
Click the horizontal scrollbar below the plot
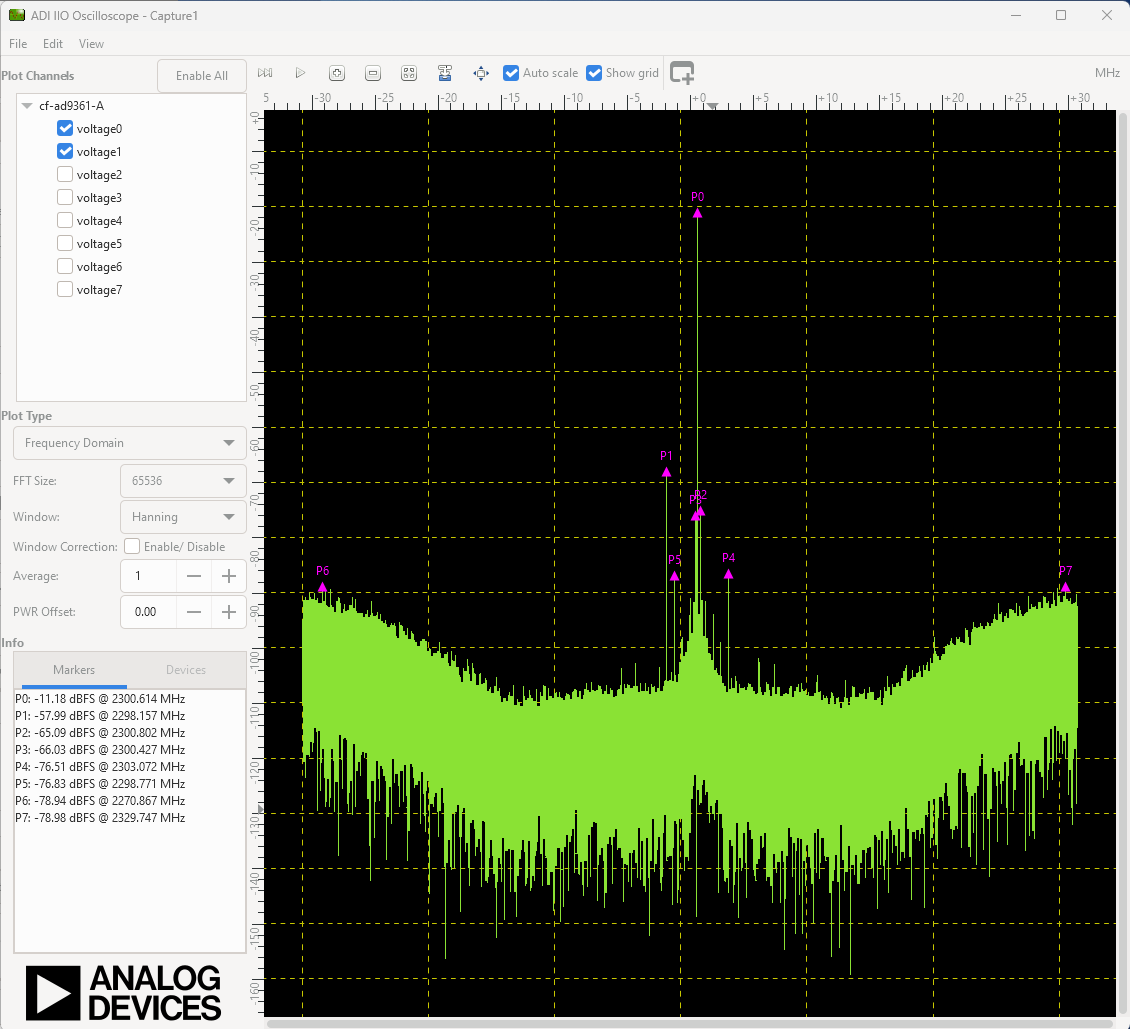tap(691, 1023)
